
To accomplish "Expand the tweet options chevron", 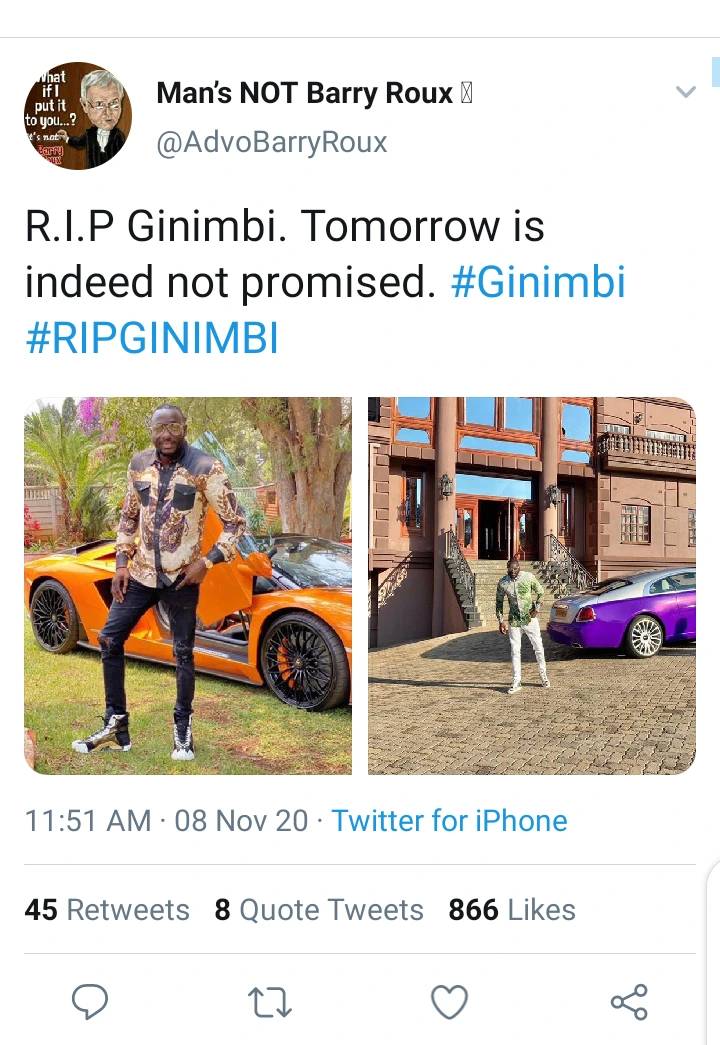I will coord(685,92).
